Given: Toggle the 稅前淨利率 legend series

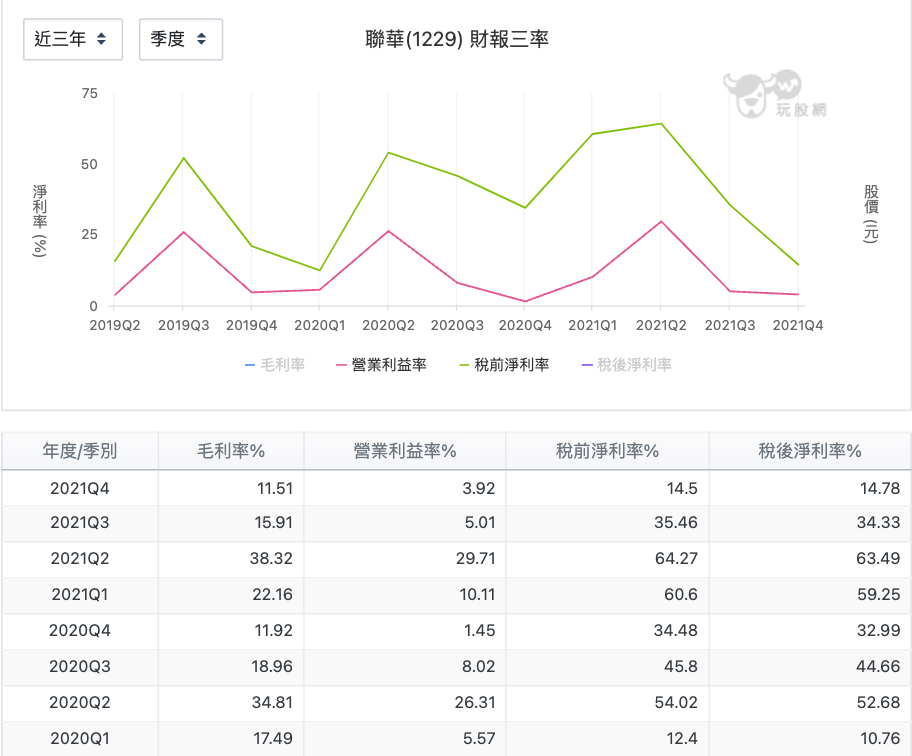Looking at the screenshot, I should (504, 365).
